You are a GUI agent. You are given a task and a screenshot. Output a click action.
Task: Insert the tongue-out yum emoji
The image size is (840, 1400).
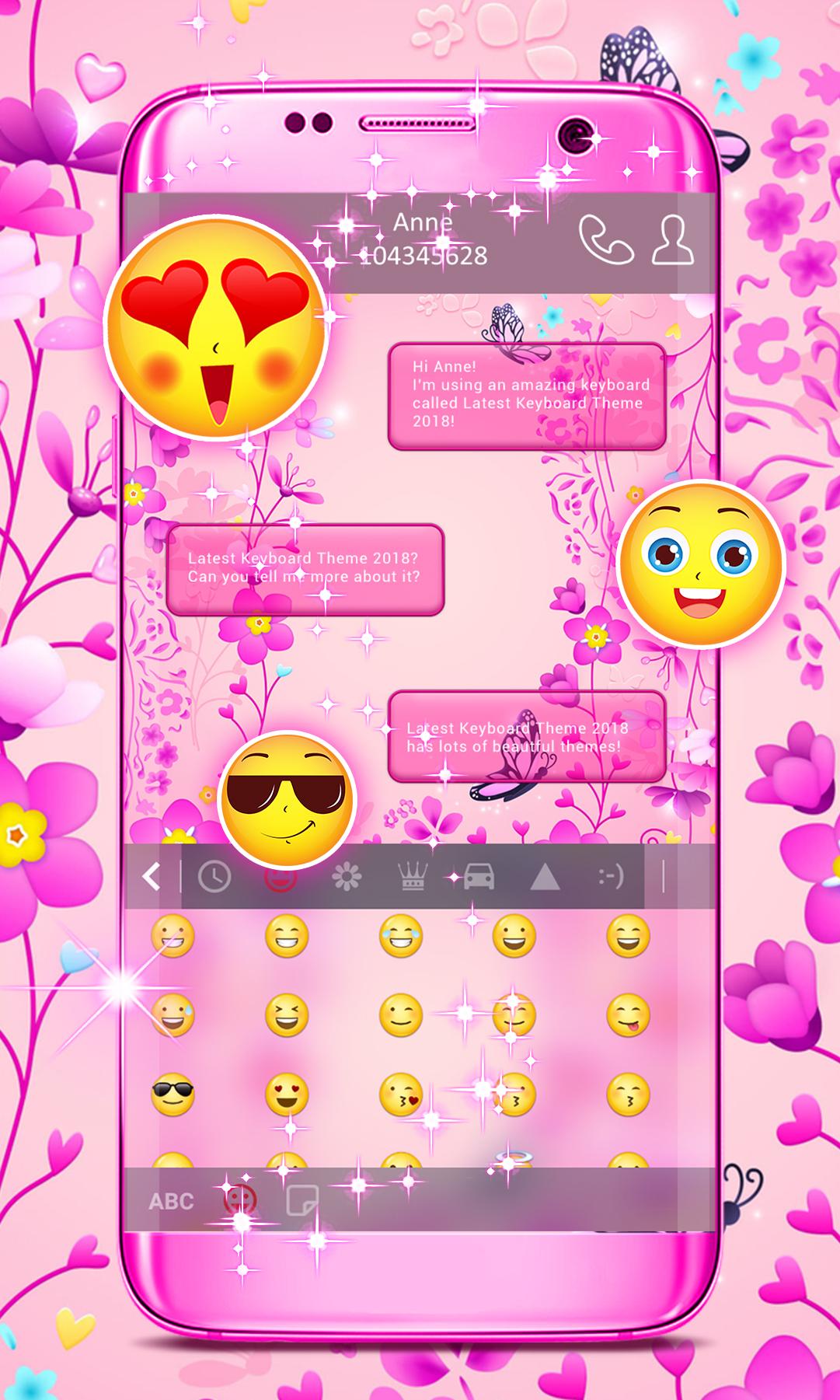point(628,1015)
